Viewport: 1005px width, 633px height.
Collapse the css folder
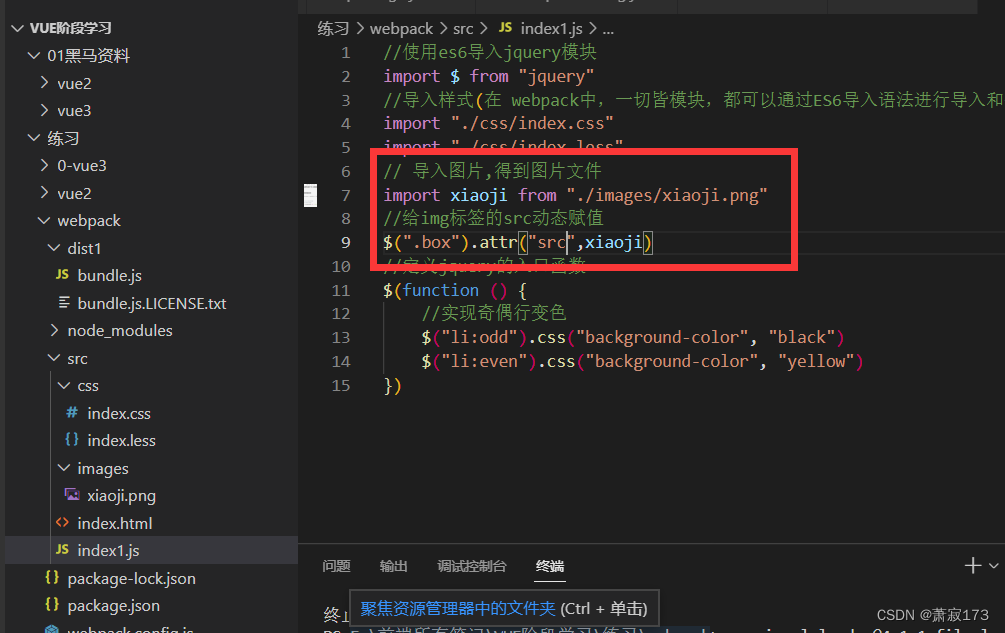tap(64, 386)
